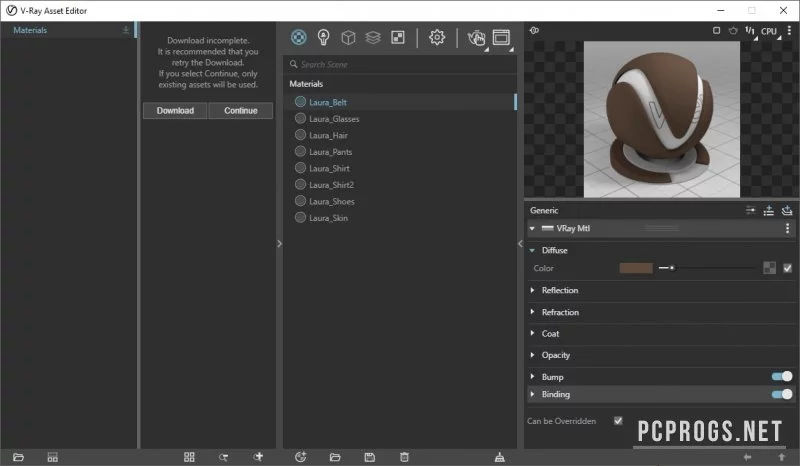800x466 pixels.
Task: Click the render preview teapot icon
Action: point(733,31)
